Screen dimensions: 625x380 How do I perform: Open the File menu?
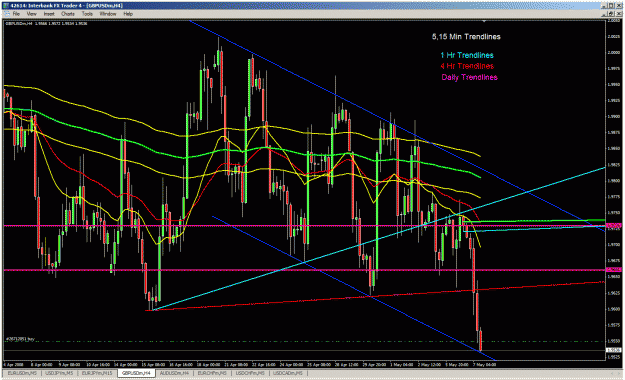click(x=16, y=14)
